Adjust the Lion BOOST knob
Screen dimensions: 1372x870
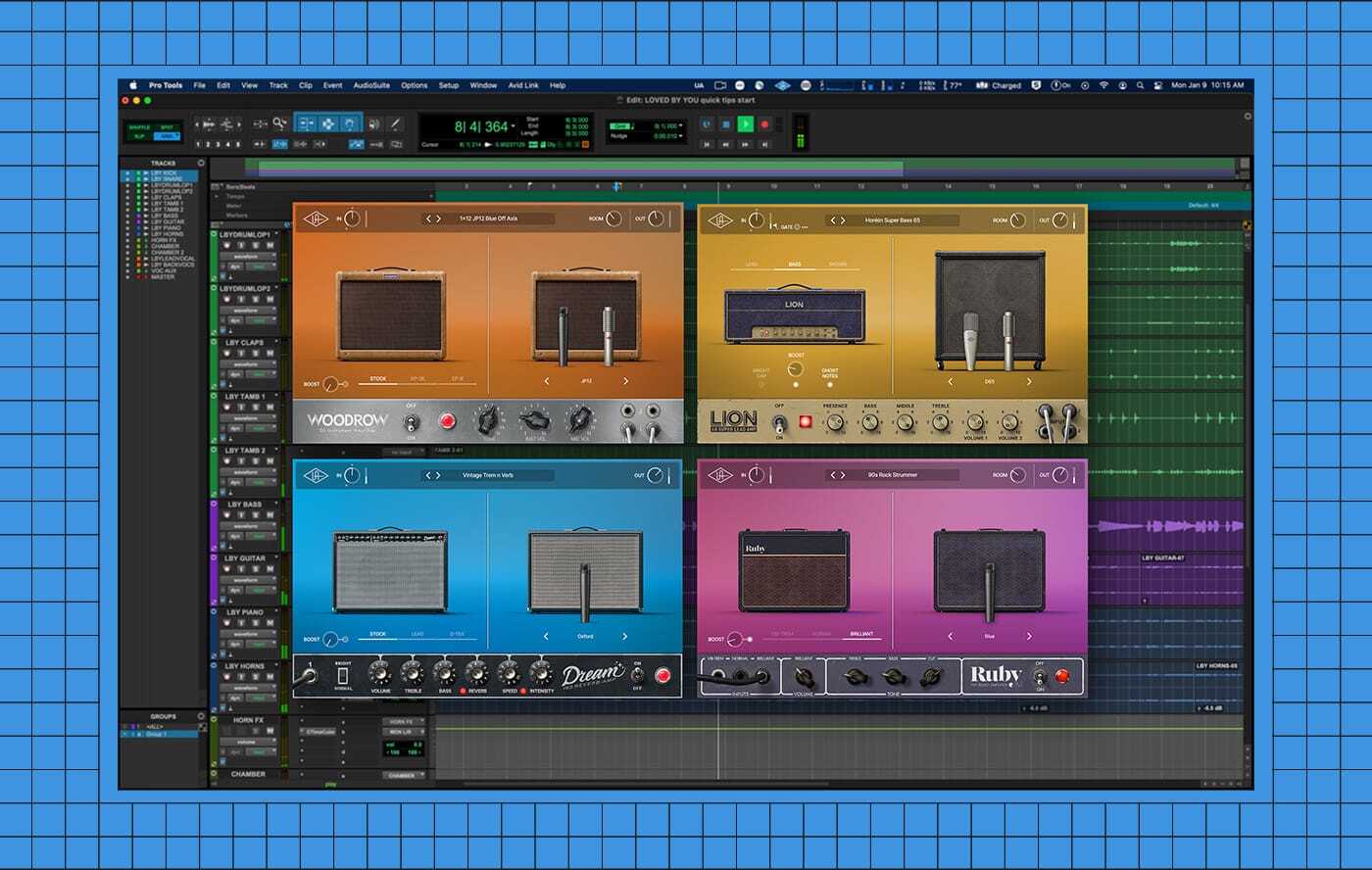796,369
